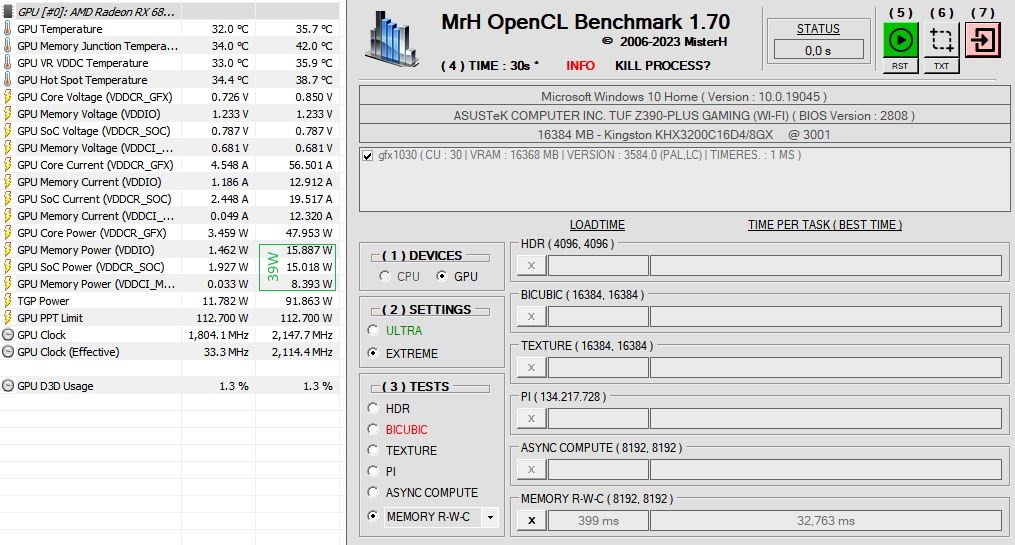The image size is (1015, 545).
Task: Click the lightning icon beside GPU Memory Power (VDDIO)
Action: pos(8,250)
